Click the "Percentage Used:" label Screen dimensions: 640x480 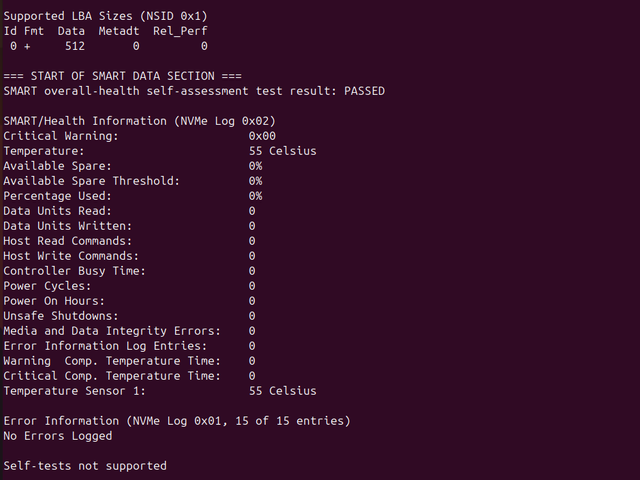58,196
